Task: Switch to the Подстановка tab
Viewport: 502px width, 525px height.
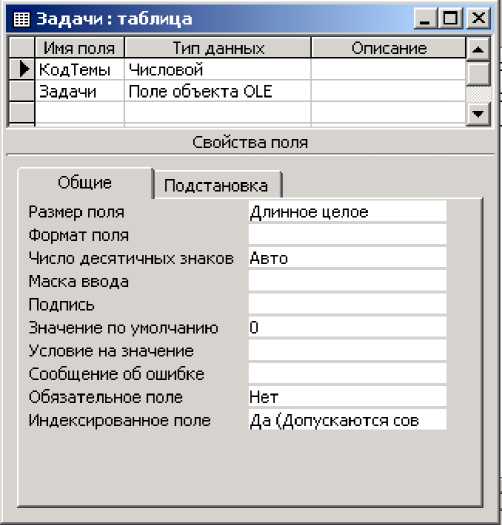Action: (x=216, y=185)
